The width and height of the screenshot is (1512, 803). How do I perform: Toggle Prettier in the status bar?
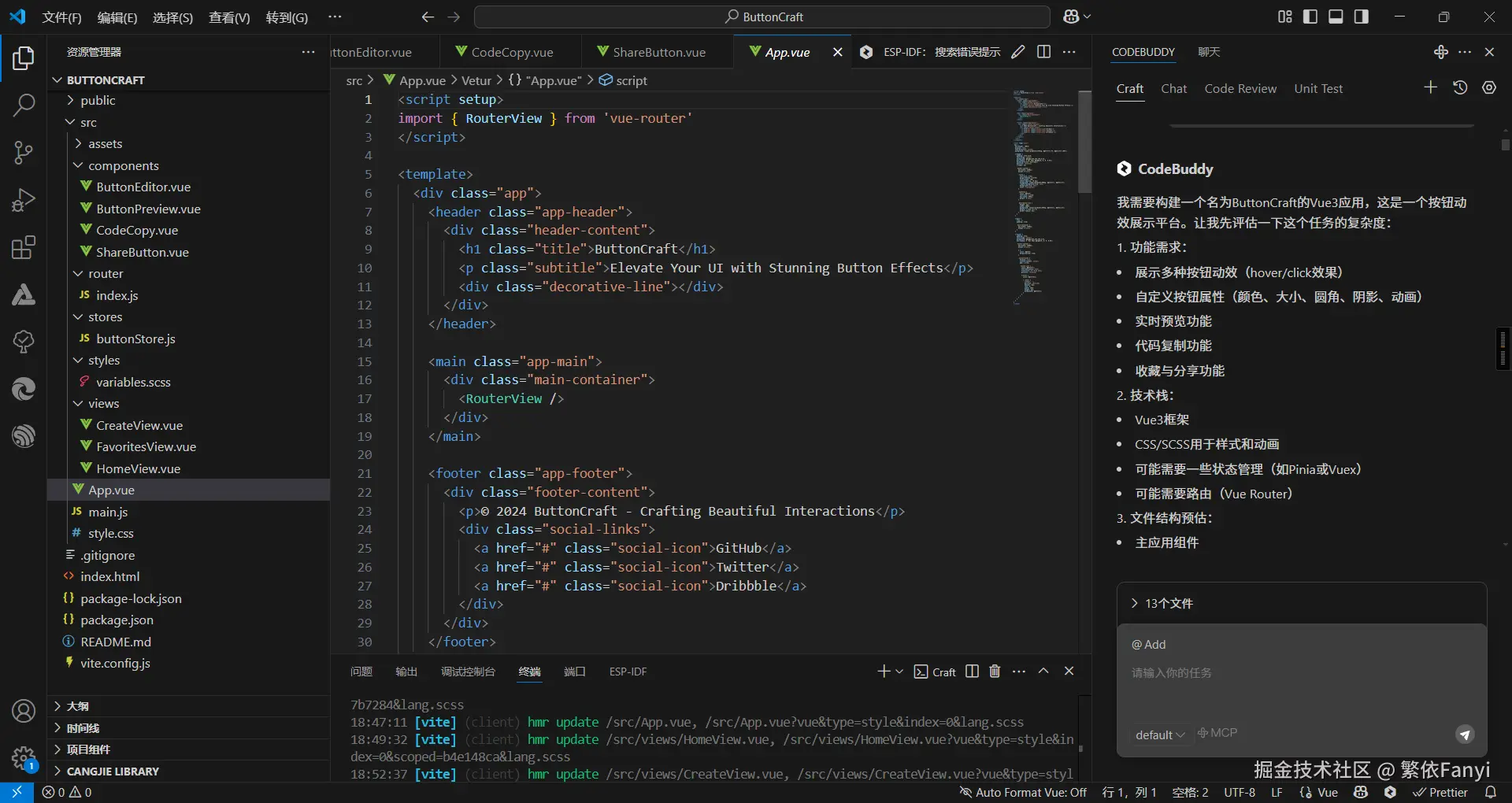tap(1440, 793)
